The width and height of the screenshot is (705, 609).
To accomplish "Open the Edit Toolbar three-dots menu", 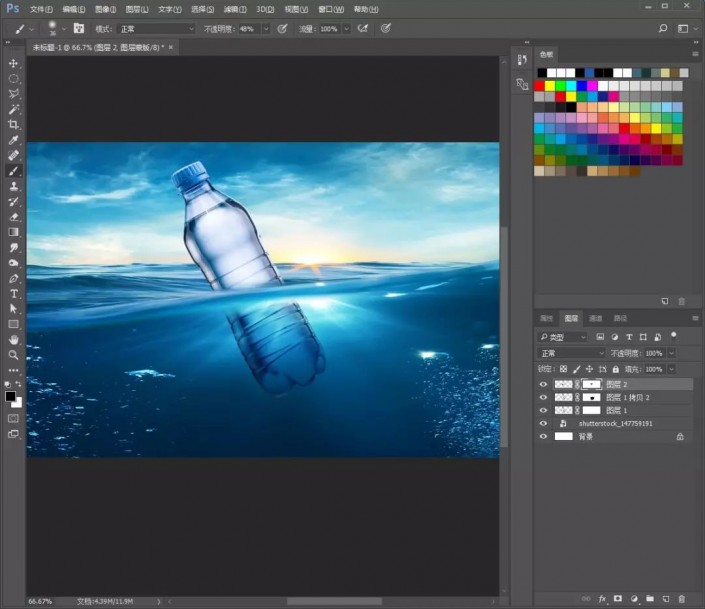I will (13, 371).
